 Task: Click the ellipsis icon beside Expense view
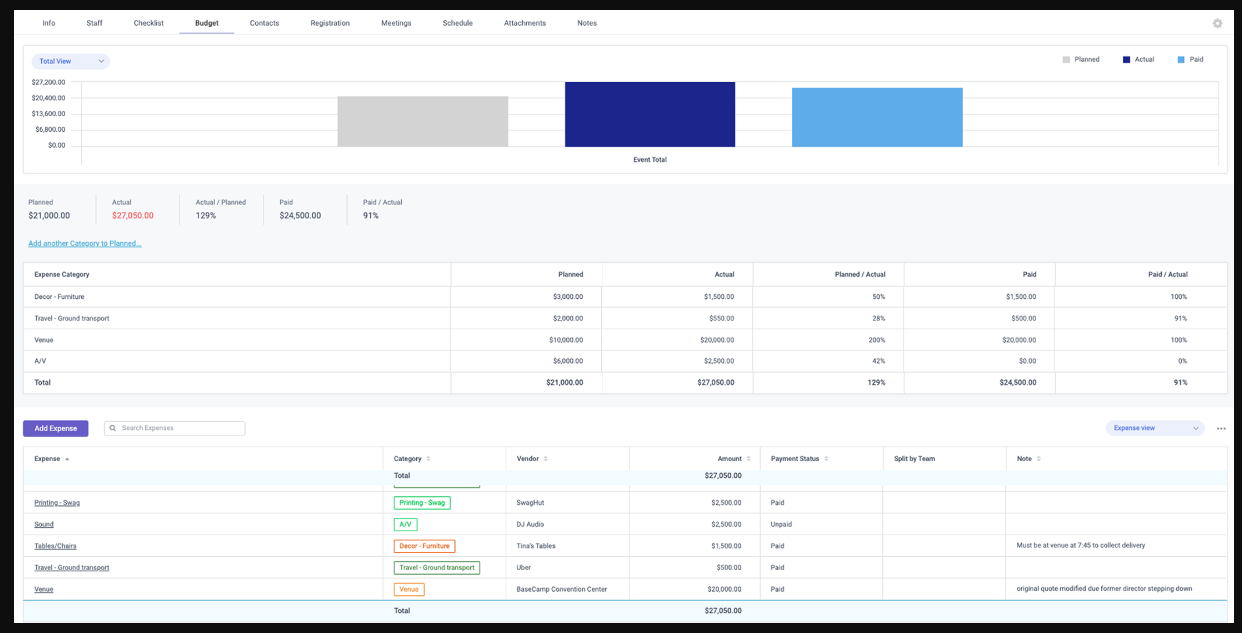1221,427
